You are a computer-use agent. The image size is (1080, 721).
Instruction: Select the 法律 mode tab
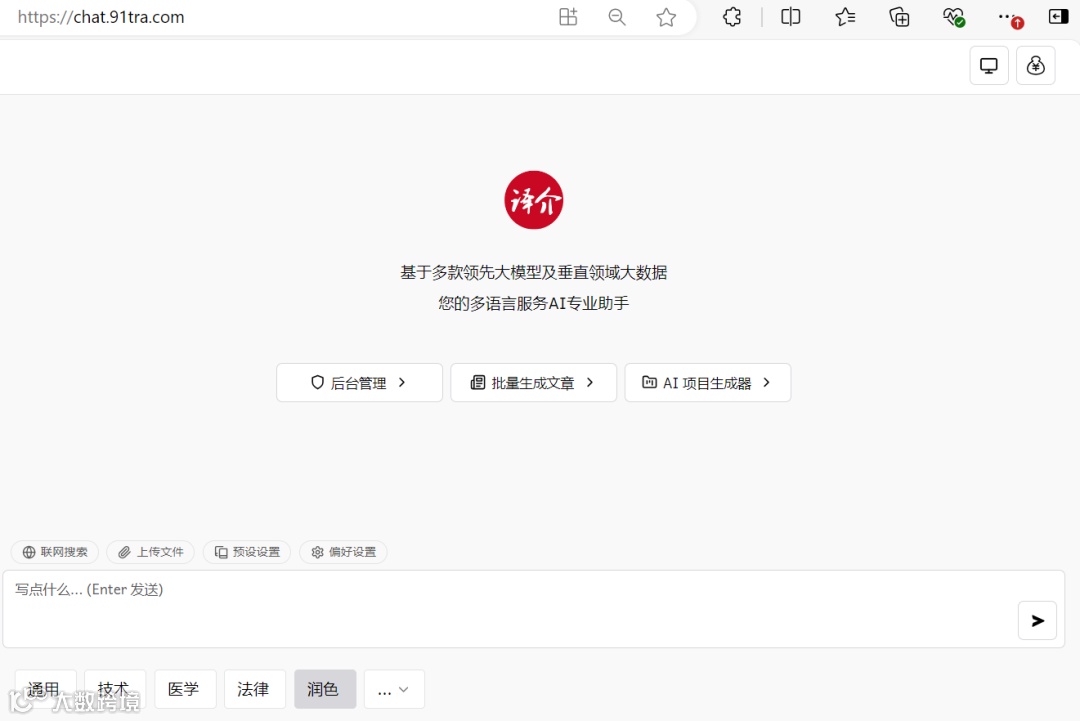[255, 688]
